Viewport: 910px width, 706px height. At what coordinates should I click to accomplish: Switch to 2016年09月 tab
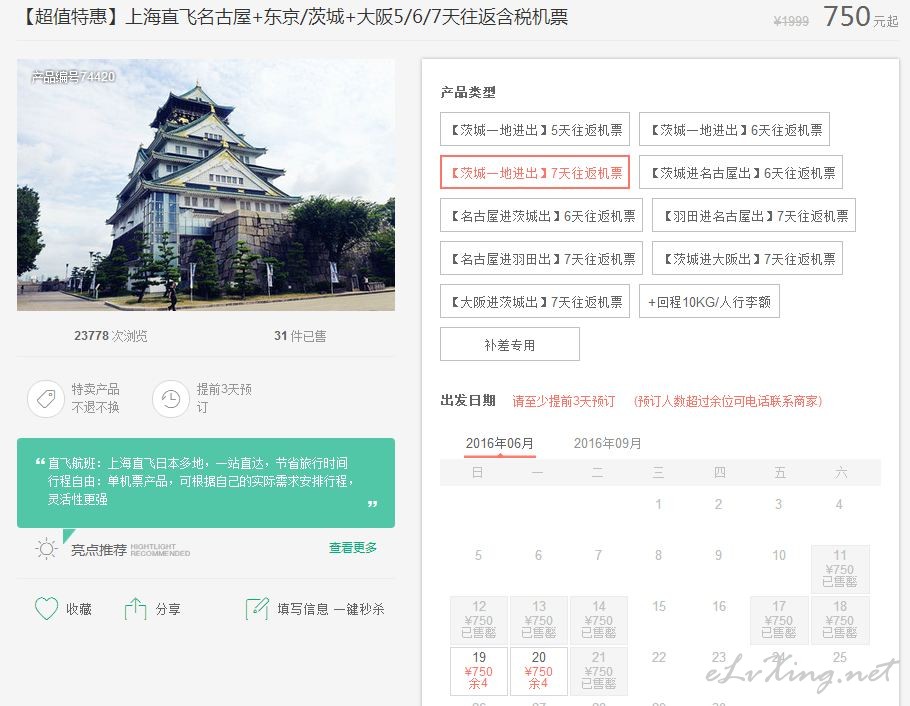pos(608,444)
